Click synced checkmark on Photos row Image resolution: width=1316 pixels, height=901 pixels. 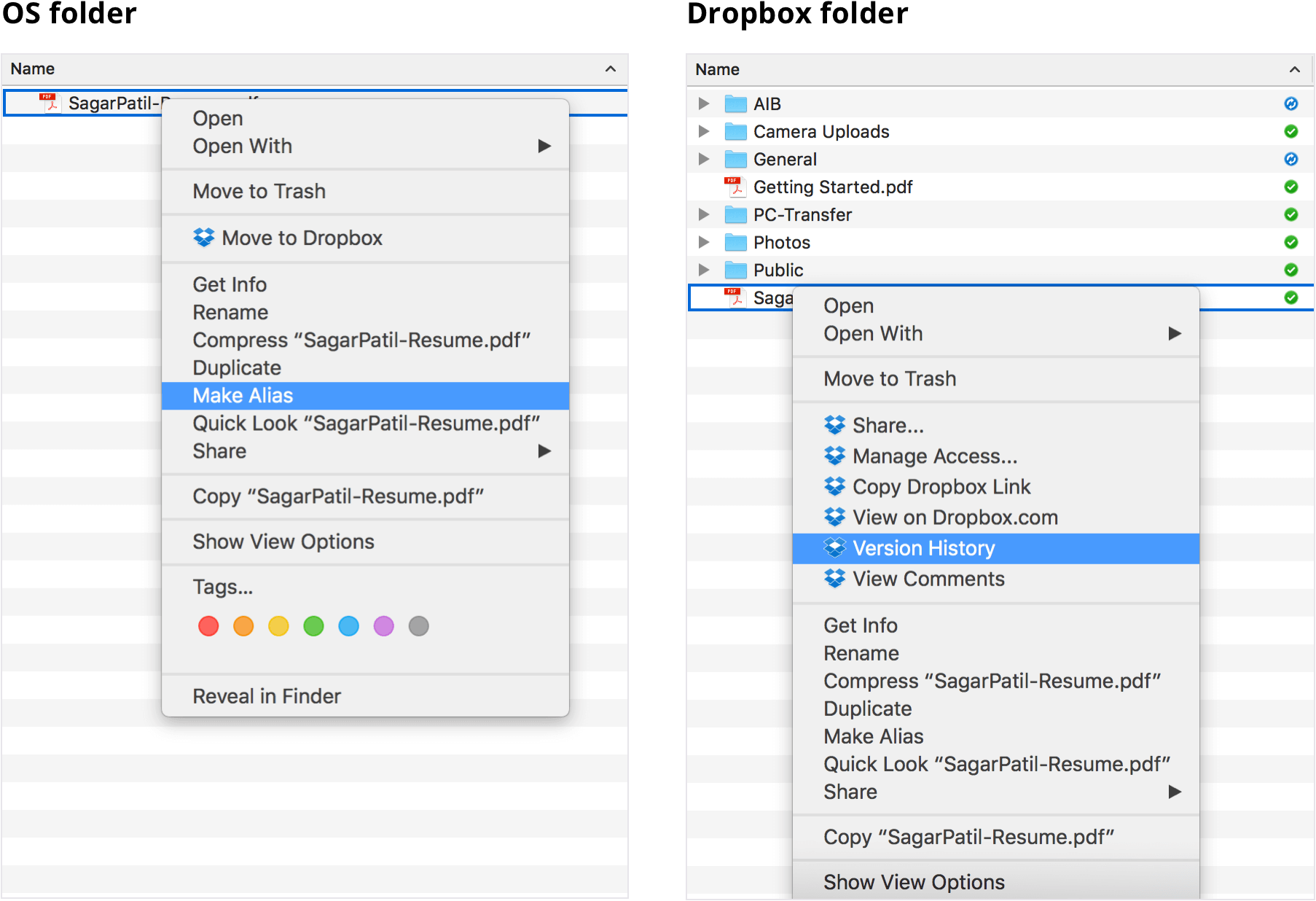click(x=1290, y=242)
